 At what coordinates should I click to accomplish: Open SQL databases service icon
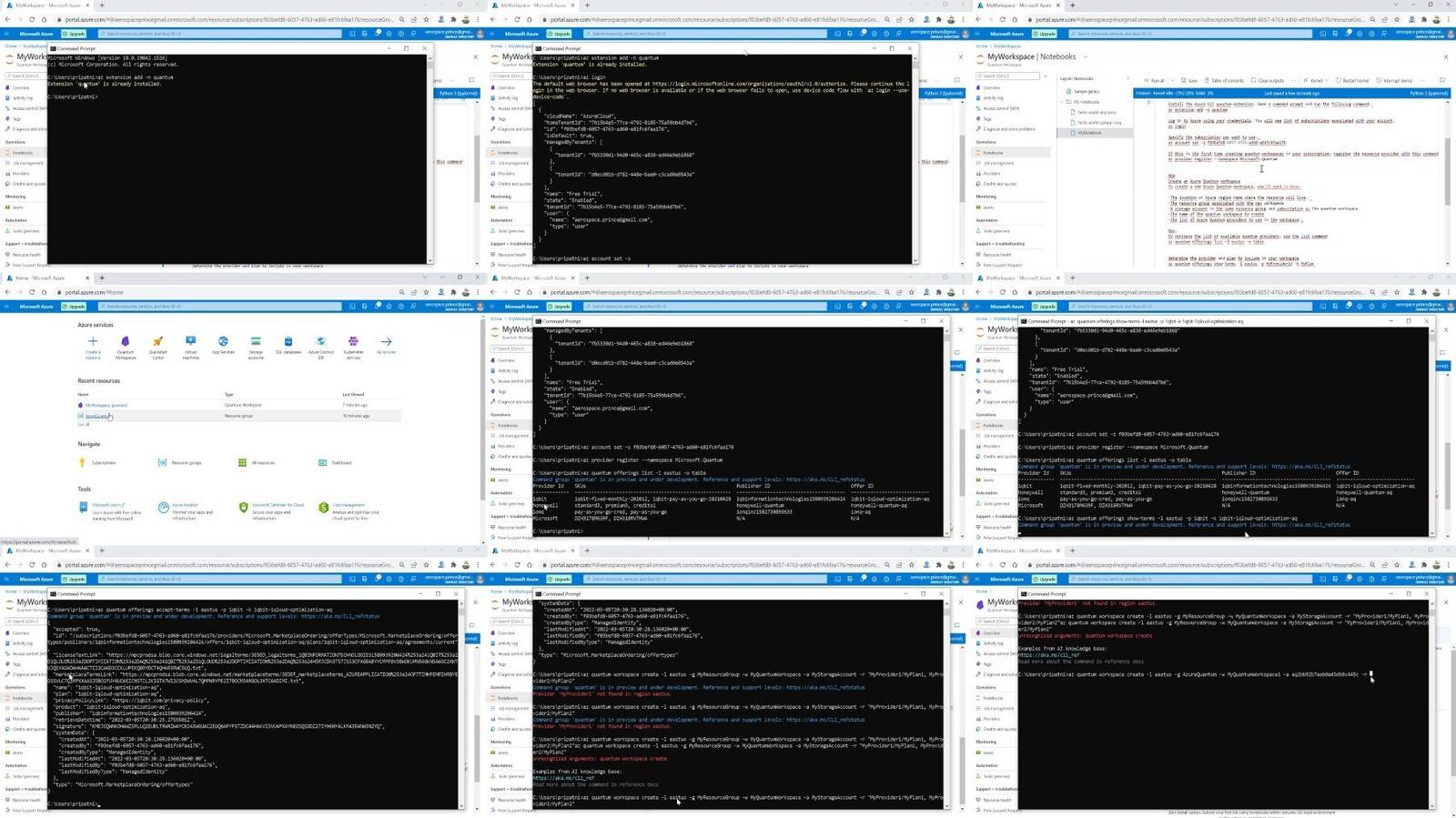(x=288, y=344)
